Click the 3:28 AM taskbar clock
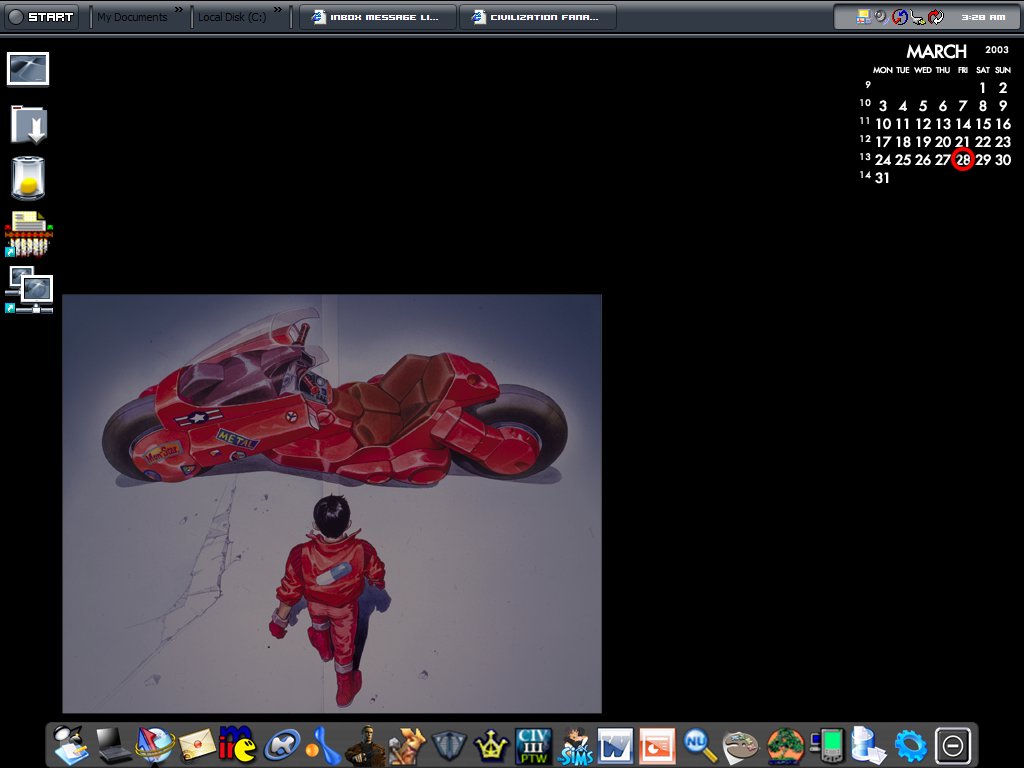The image size is (1024, 768). (x=983, y=17)
